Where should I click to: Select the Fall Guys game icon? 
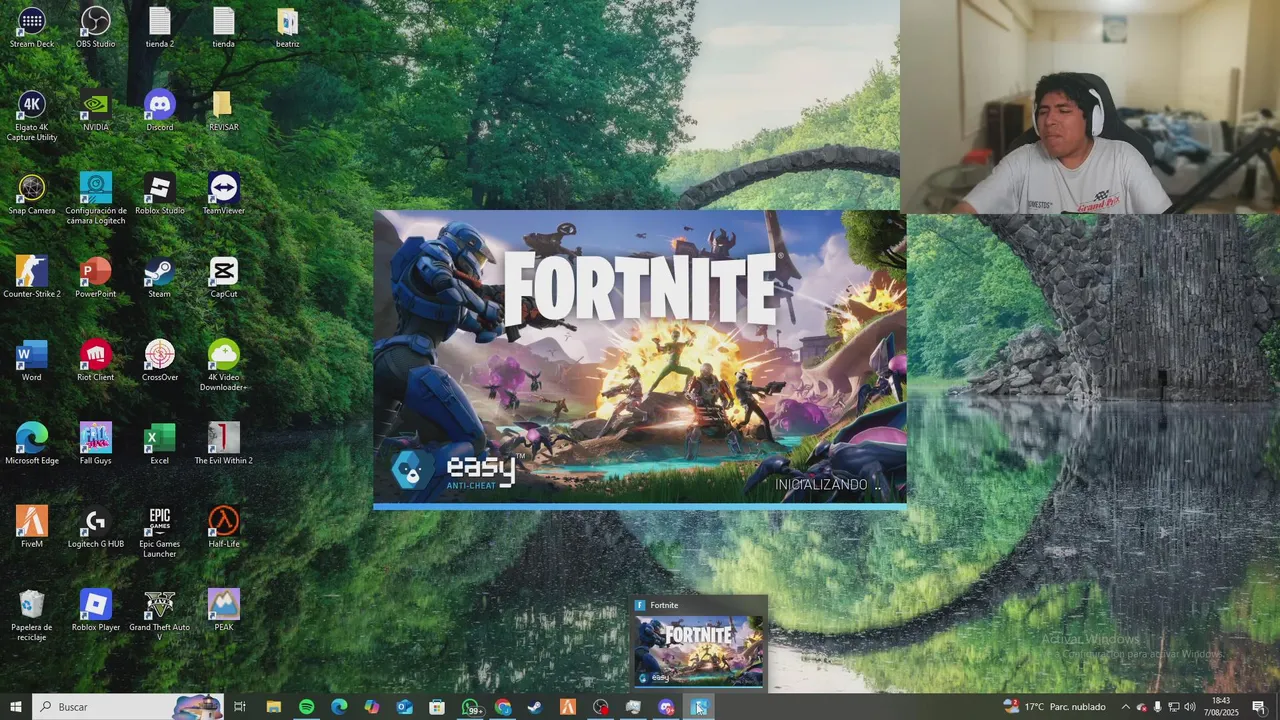point(96,444)
